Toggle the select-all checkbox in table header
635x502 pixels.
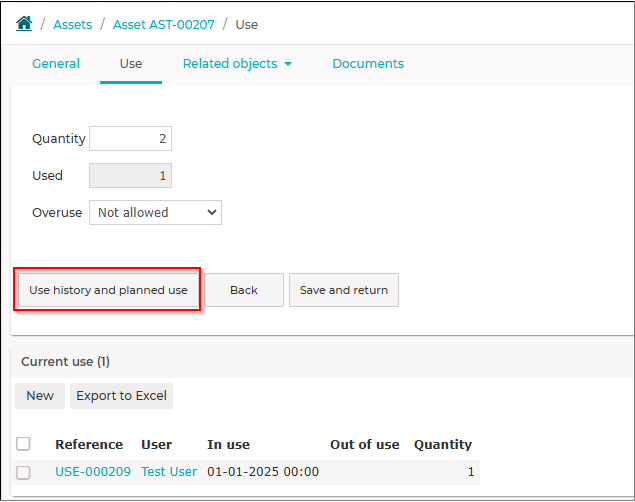(x=23, y=444)
